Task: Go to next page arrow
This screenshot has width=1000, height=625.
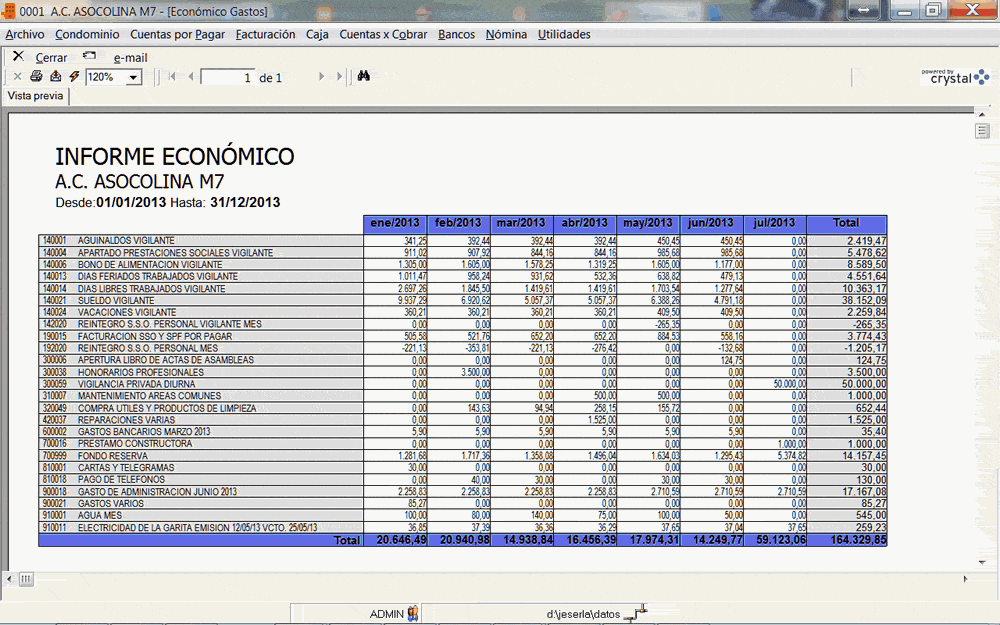Action: tap(321, 77)
